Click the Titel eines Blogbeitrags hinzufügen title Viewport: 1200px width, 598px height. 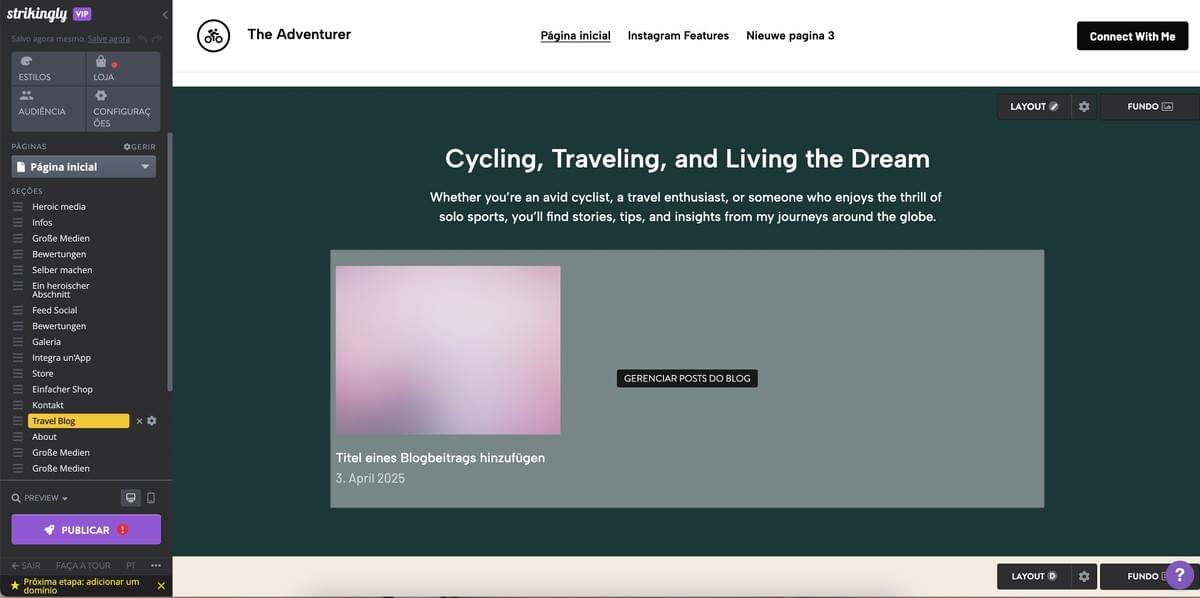click(x=440, y=458)
